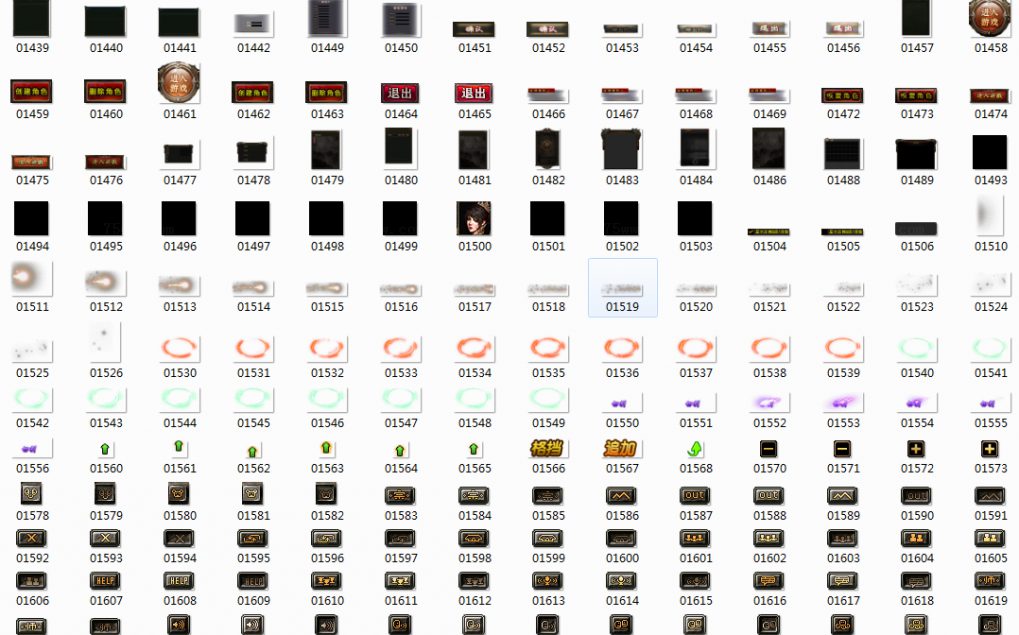Click the X button icon 01592

point(32,538)
